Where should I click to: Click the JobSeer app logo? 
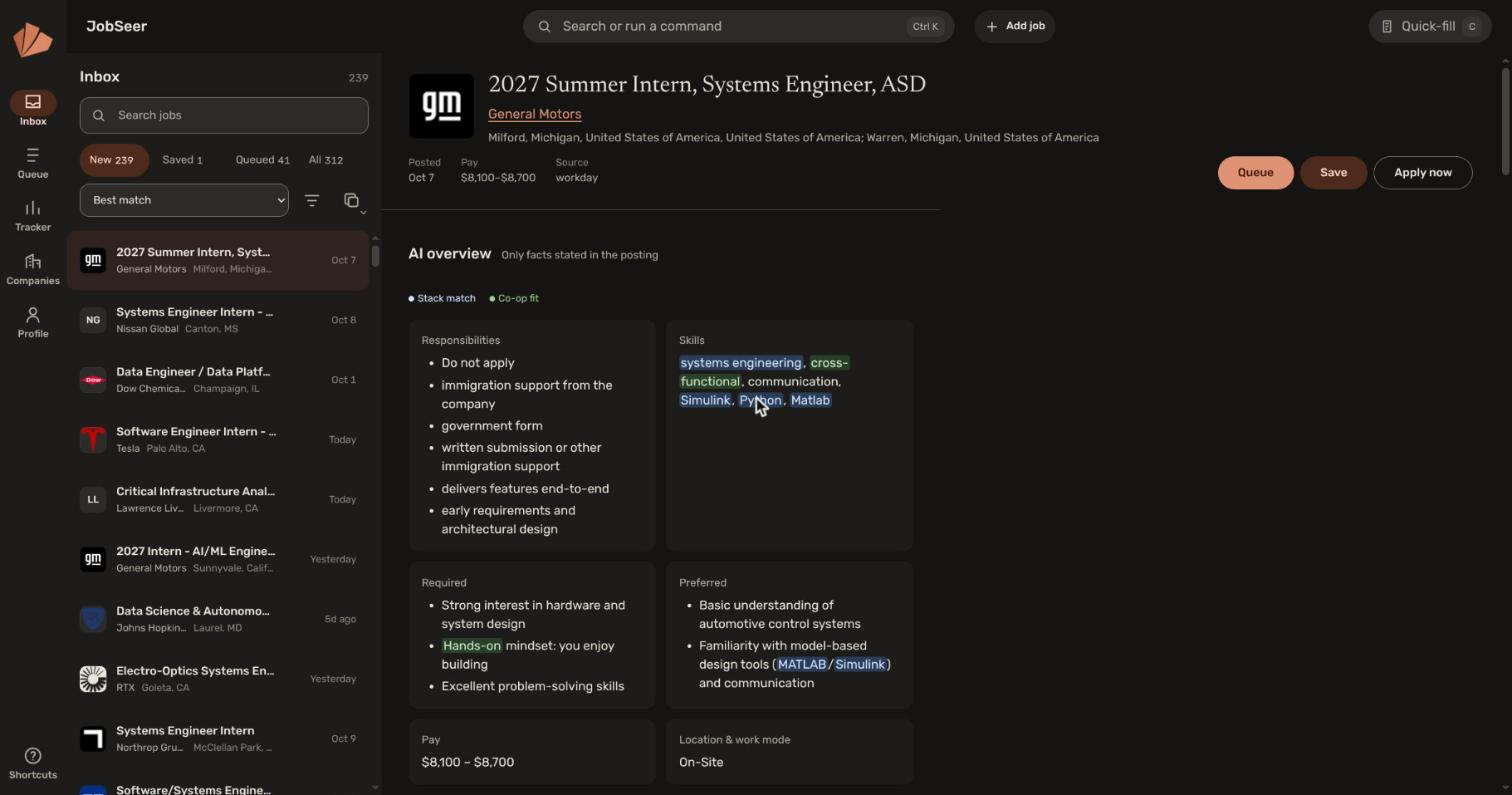point(33,40)
